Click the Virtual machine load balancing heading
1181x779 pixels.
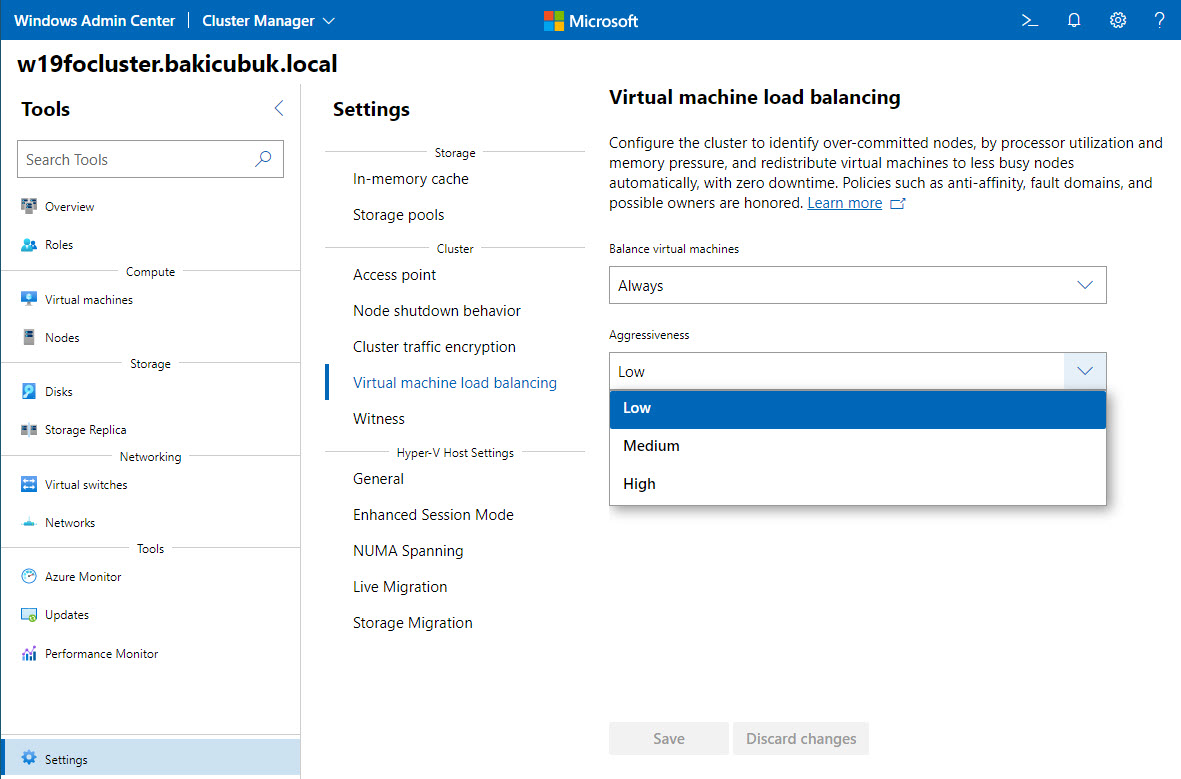(x=755, y=97)
